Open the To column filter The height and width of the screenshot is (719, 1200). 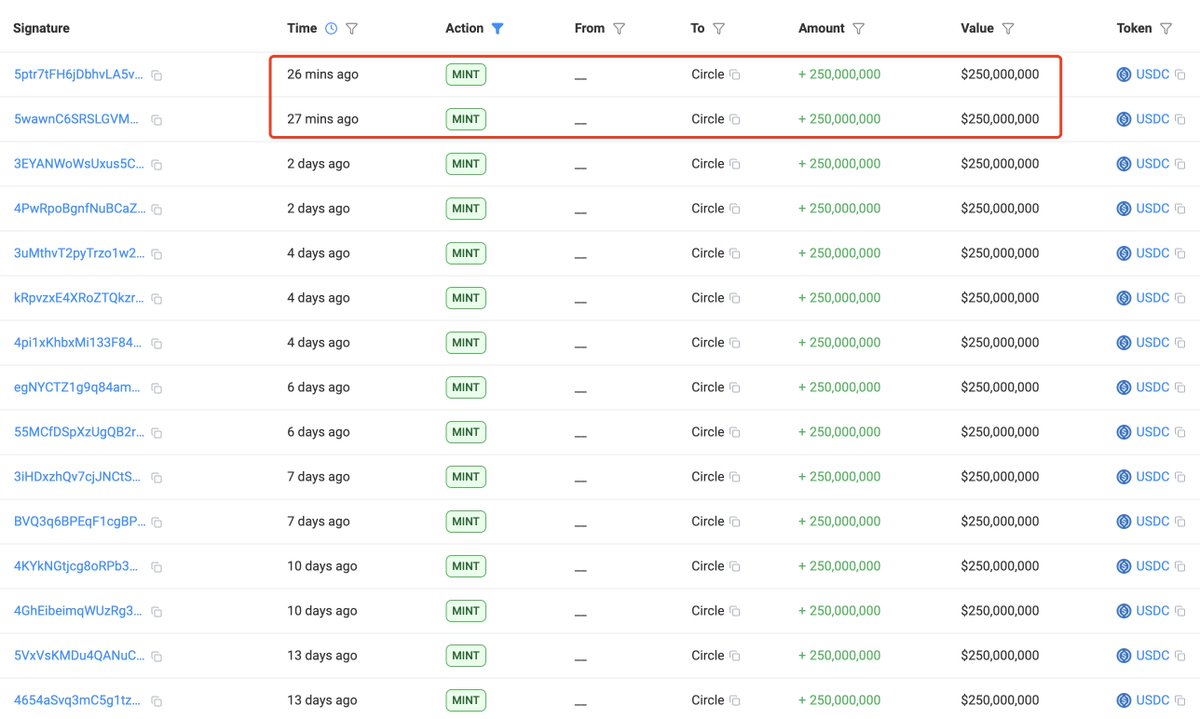tap(718, 29)
